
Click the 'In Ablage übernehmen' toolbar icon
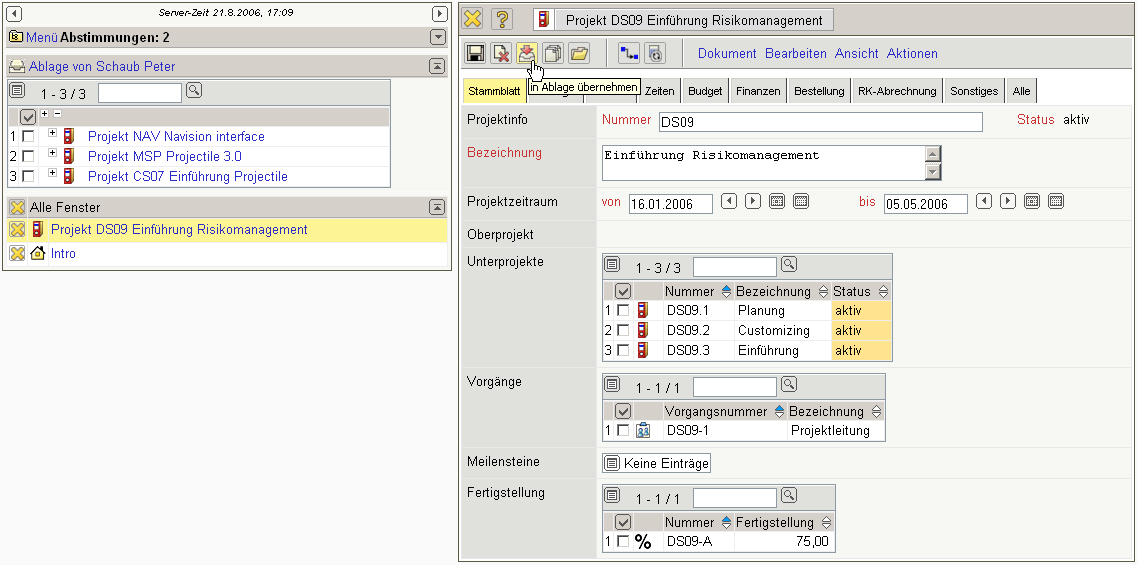pos(527,54)
